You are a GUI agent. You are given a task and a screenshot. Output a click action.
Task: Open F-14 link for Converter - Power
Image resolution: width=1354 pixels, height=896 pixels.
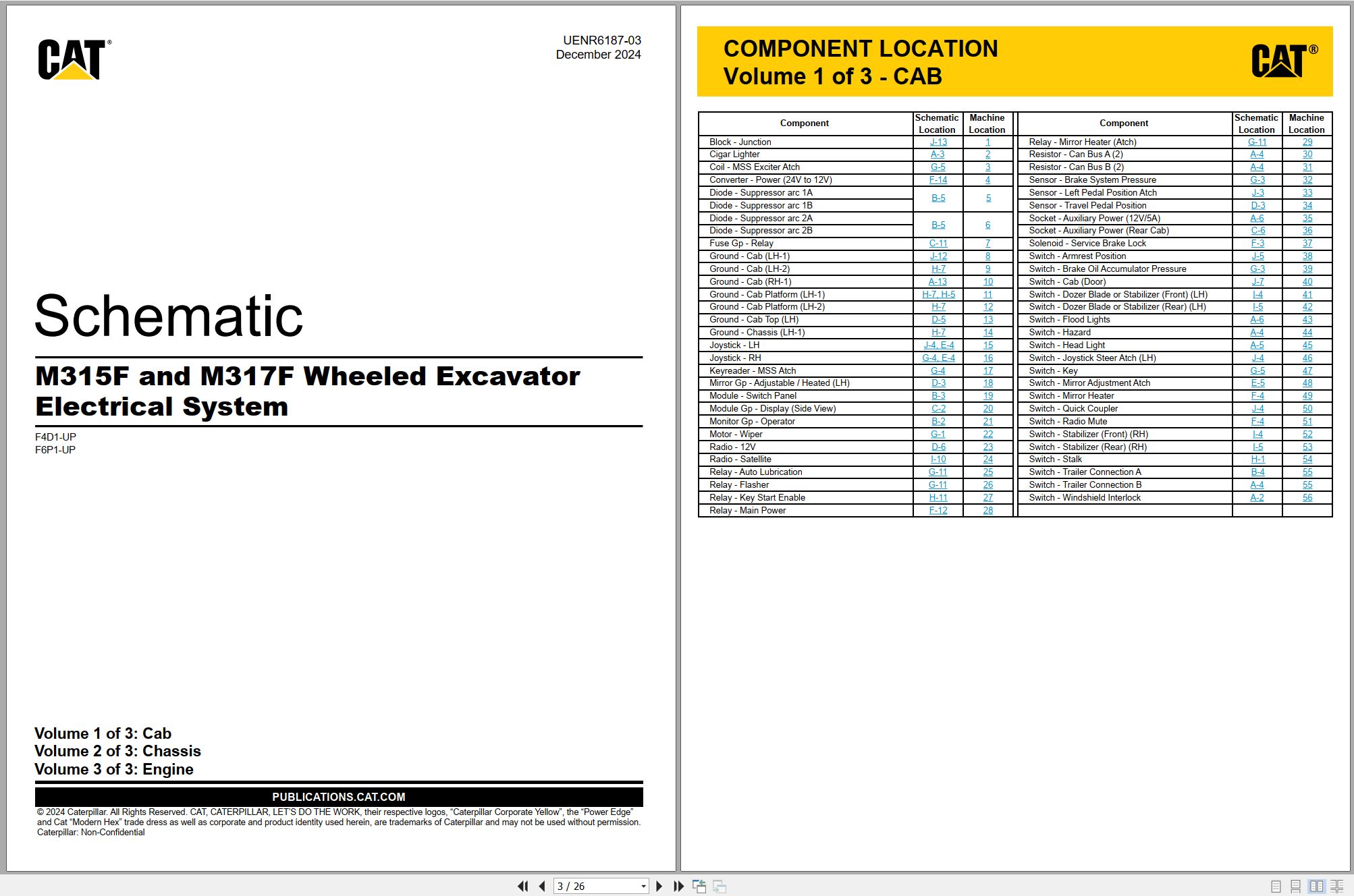(938, 180)
